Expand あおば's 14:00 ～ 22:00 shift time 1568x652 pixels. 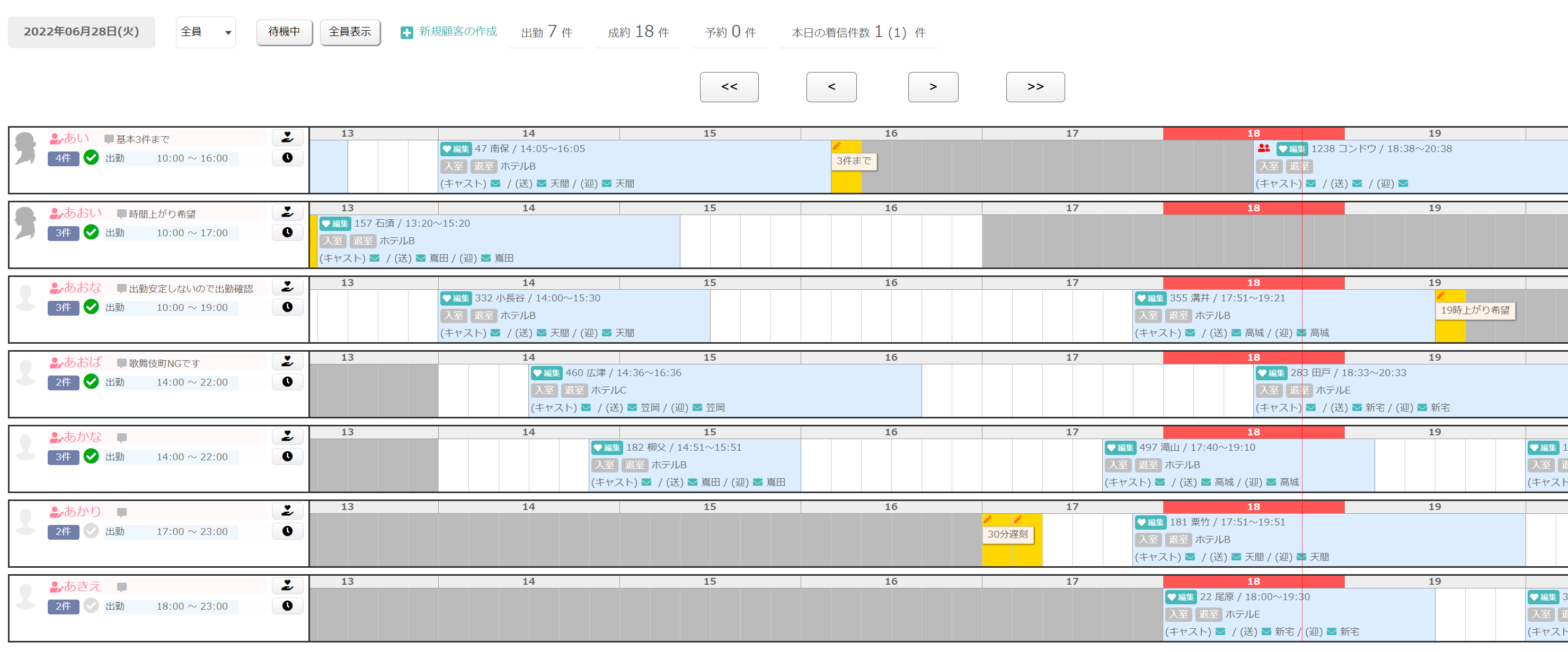pyautogui.click(x=192, y=382)
